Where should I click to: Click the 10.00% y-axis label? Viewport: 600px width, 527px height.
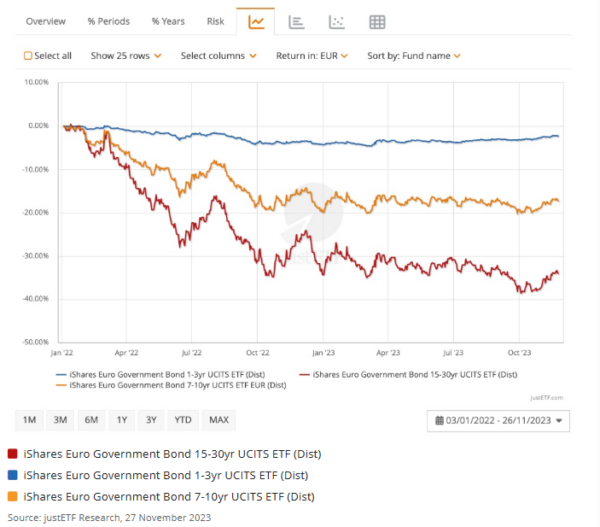(x=36, y=82)
